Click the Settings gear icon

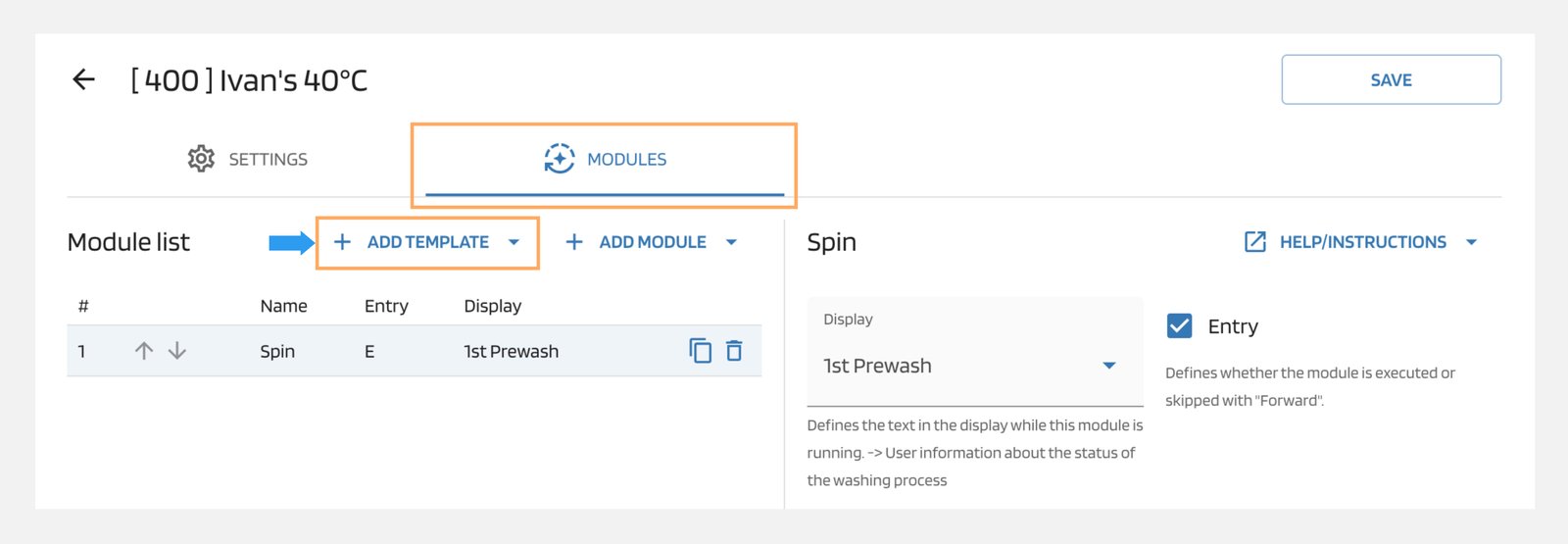point(201,159)
